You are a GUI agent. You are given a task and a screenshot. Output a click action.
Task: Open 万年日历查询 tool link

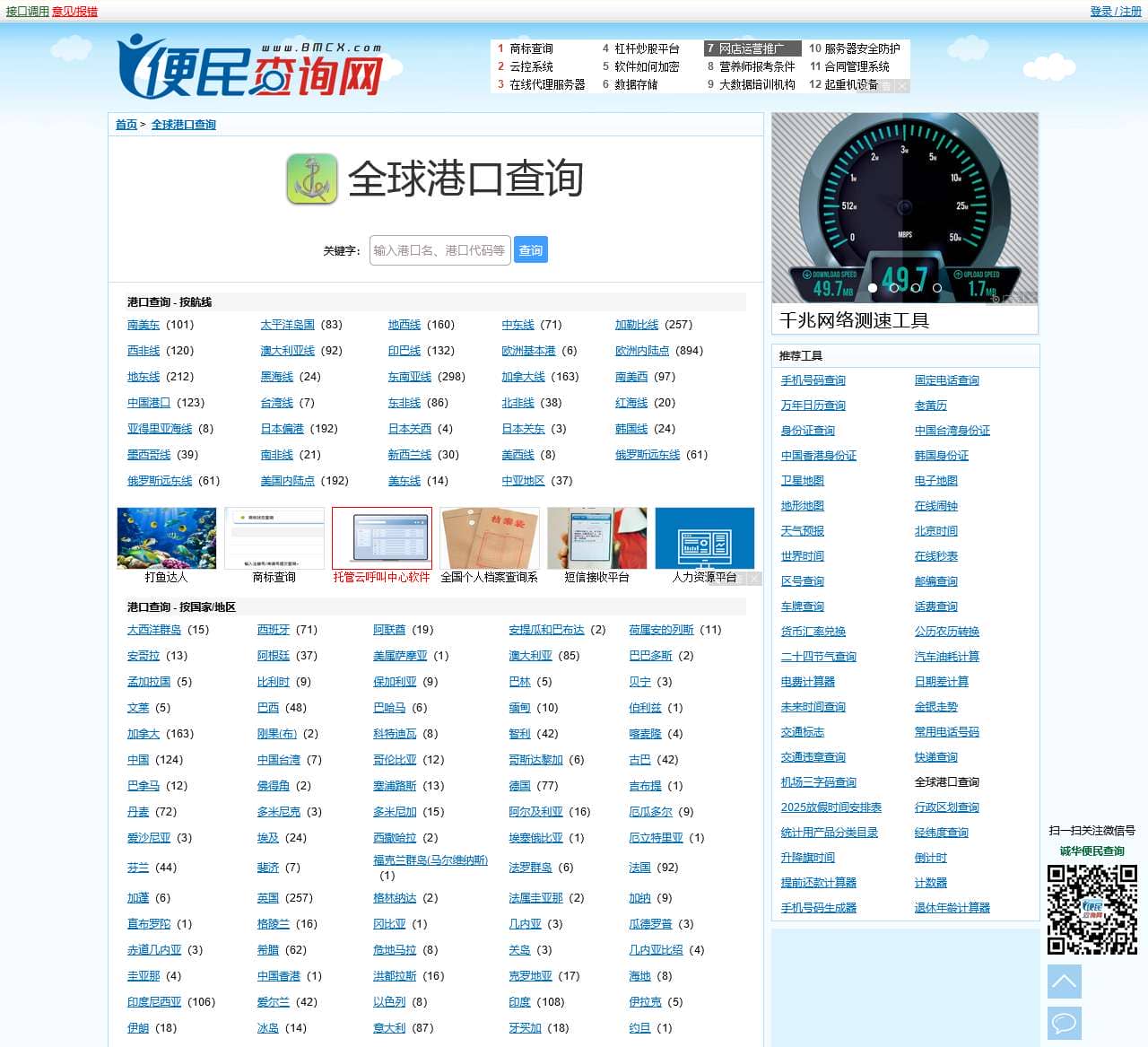click(x=813, y=406)
